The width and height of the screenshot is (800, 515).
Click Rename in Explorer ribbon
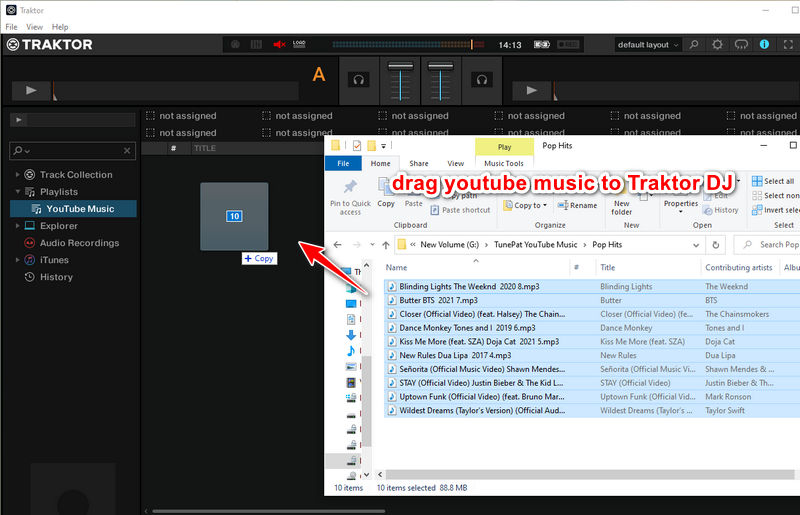click(578, 205)
